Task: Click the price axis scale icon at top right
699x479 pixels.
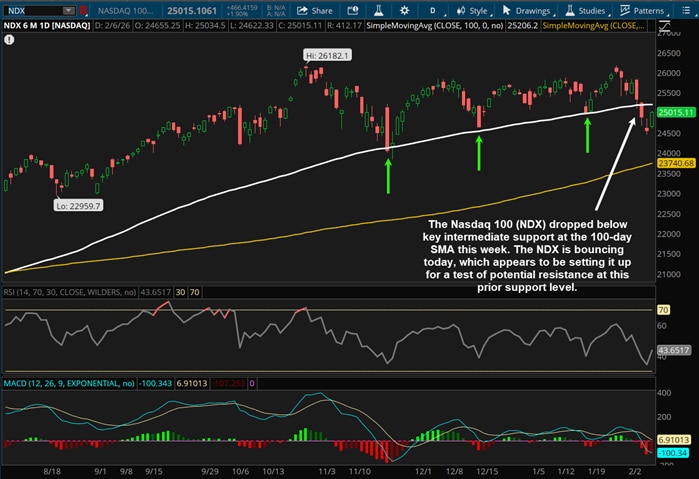Action: pos(664,25)
